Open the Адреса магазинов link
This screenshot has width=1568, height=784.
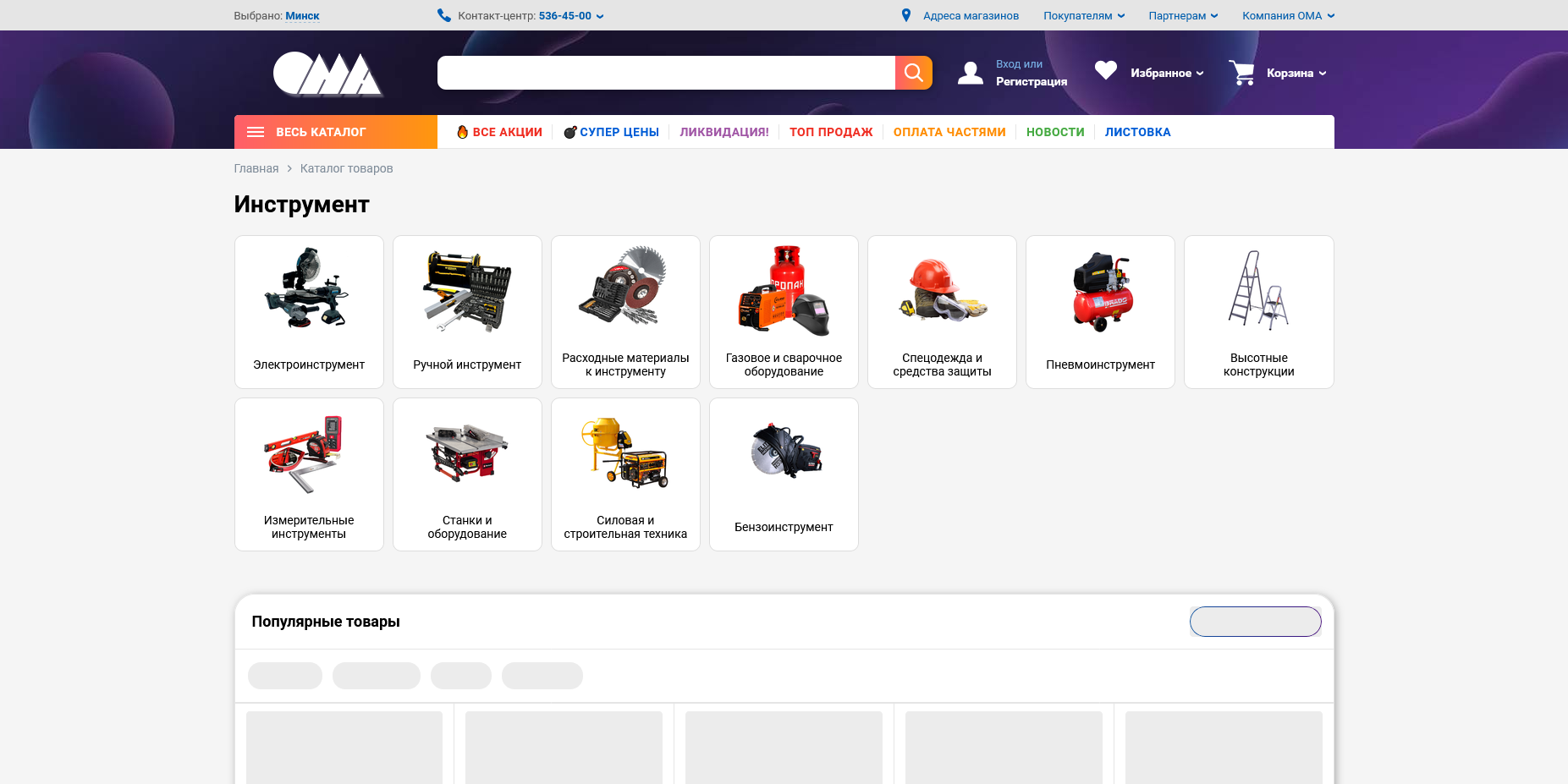(971, 15)
